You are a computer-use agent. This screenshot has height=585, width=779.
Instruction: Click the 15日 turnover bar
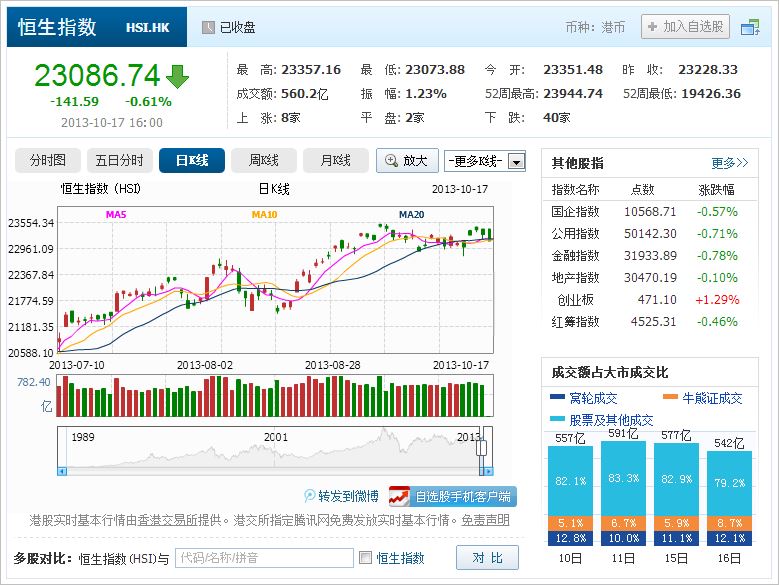676,494
